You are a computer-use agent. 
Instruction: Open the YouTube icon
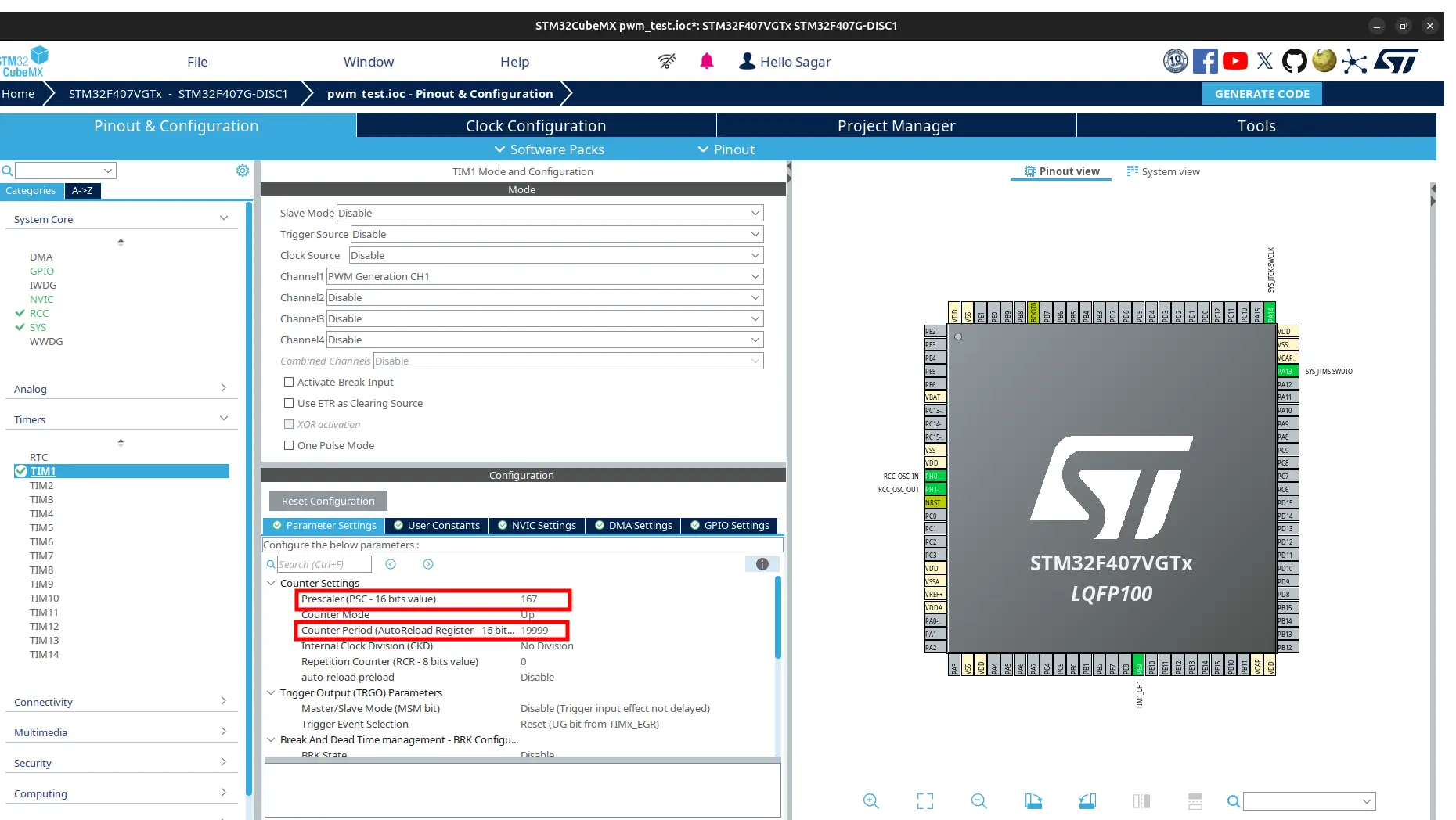1235,61
